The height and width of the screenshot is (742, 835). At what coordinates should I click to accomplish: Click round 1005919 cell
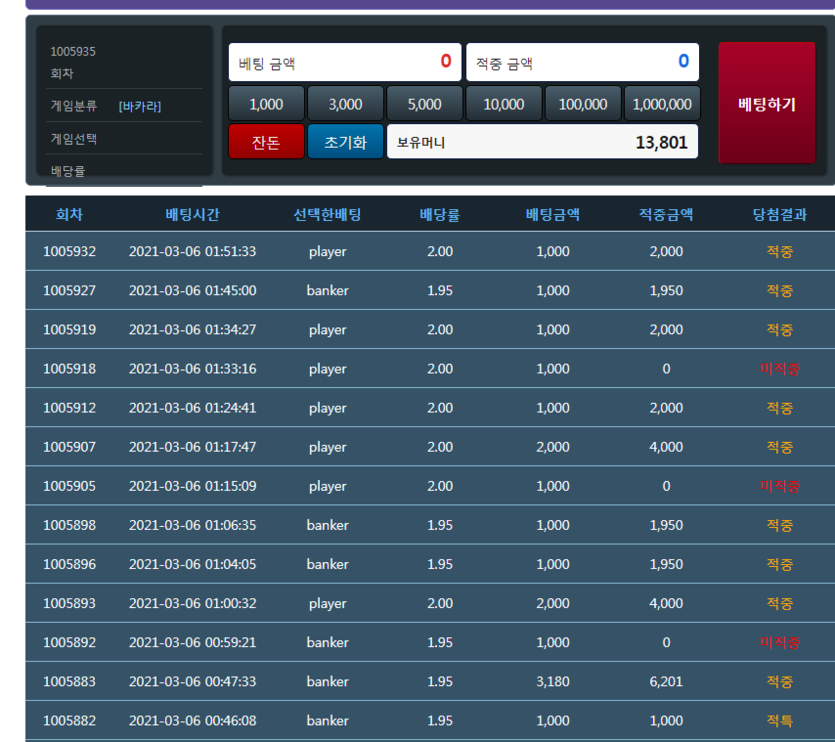pyautogui.click(x=69, y=330)
